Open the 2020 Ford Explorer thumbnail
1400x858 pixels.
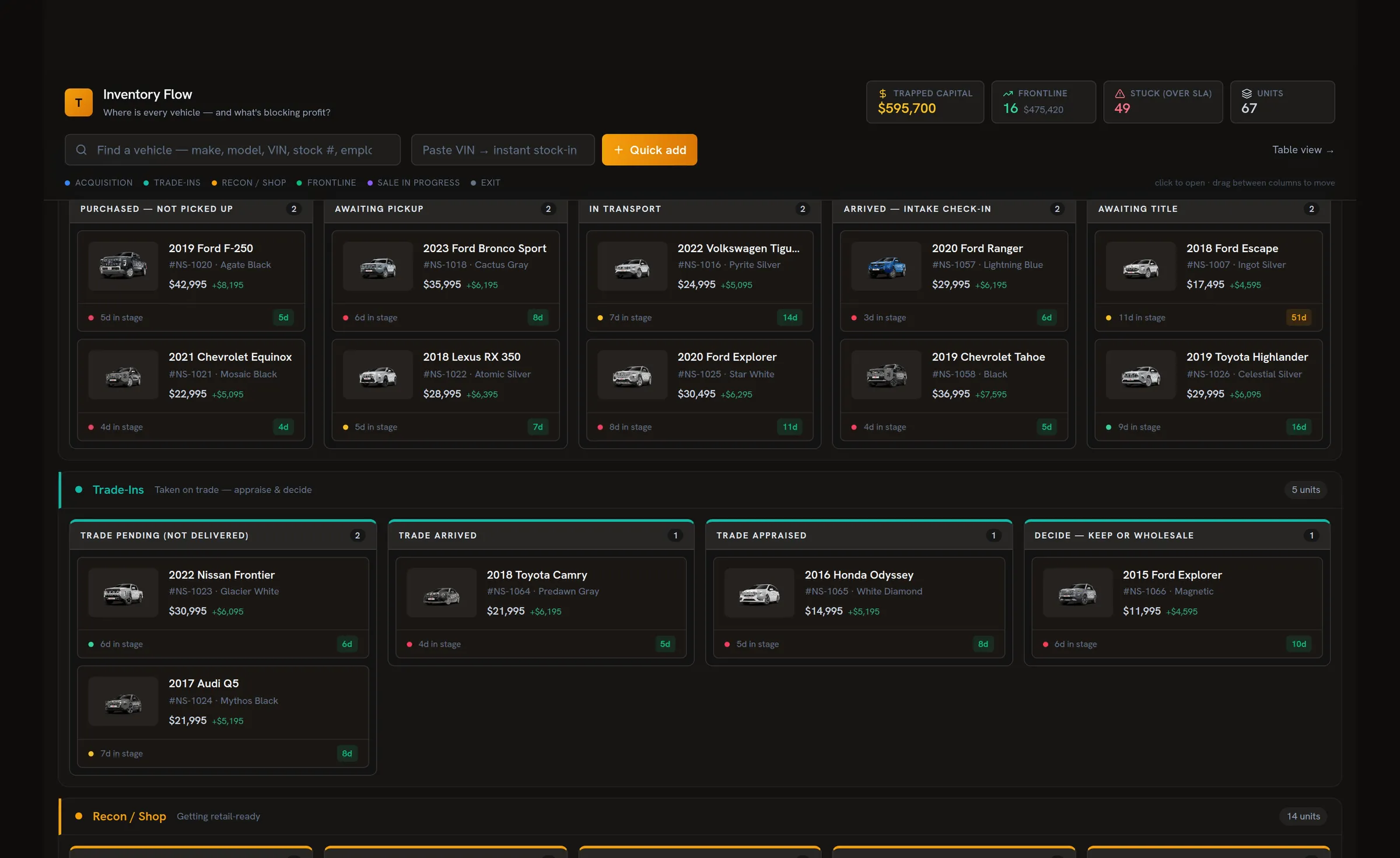click(x=632, y=375)
